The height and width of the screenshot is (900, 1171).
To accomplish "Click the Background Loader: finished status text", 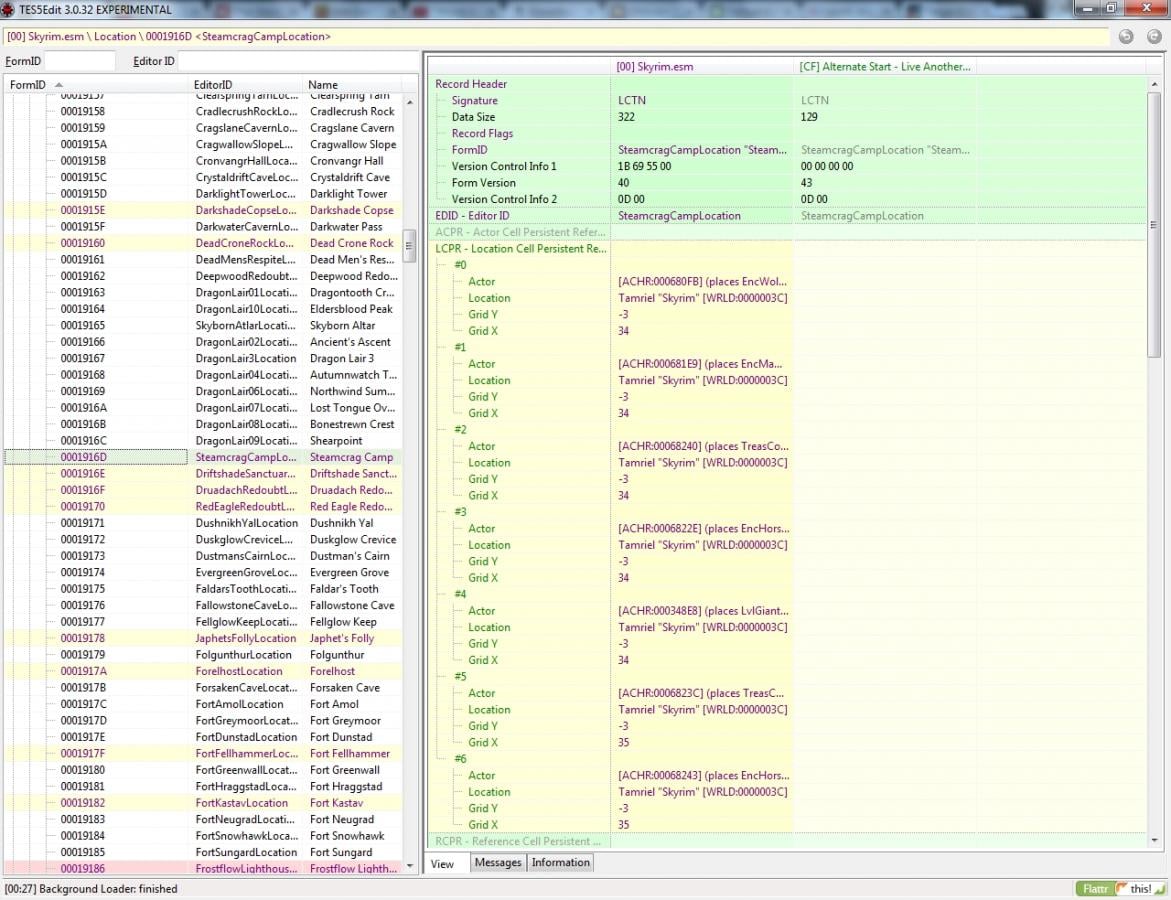I will tap(91, 889).
